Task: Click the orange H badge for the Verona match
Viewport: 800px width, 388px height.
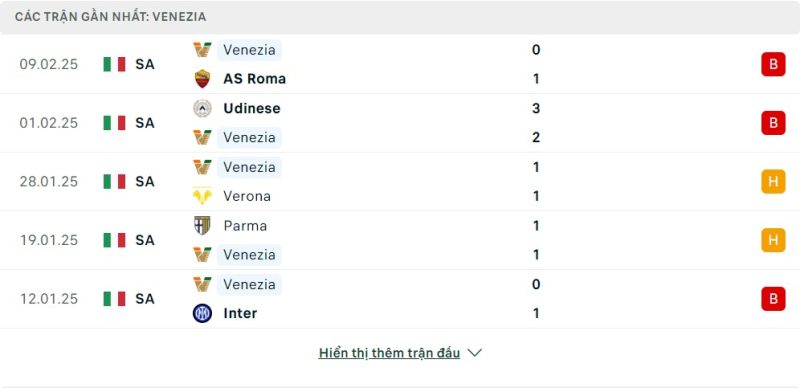Action: (x=773, y=182)
